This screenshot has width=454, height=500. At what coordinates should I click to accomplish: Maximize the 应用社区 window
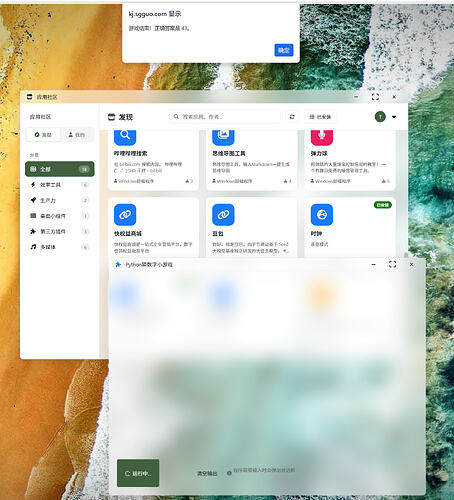tap(375, 97)
